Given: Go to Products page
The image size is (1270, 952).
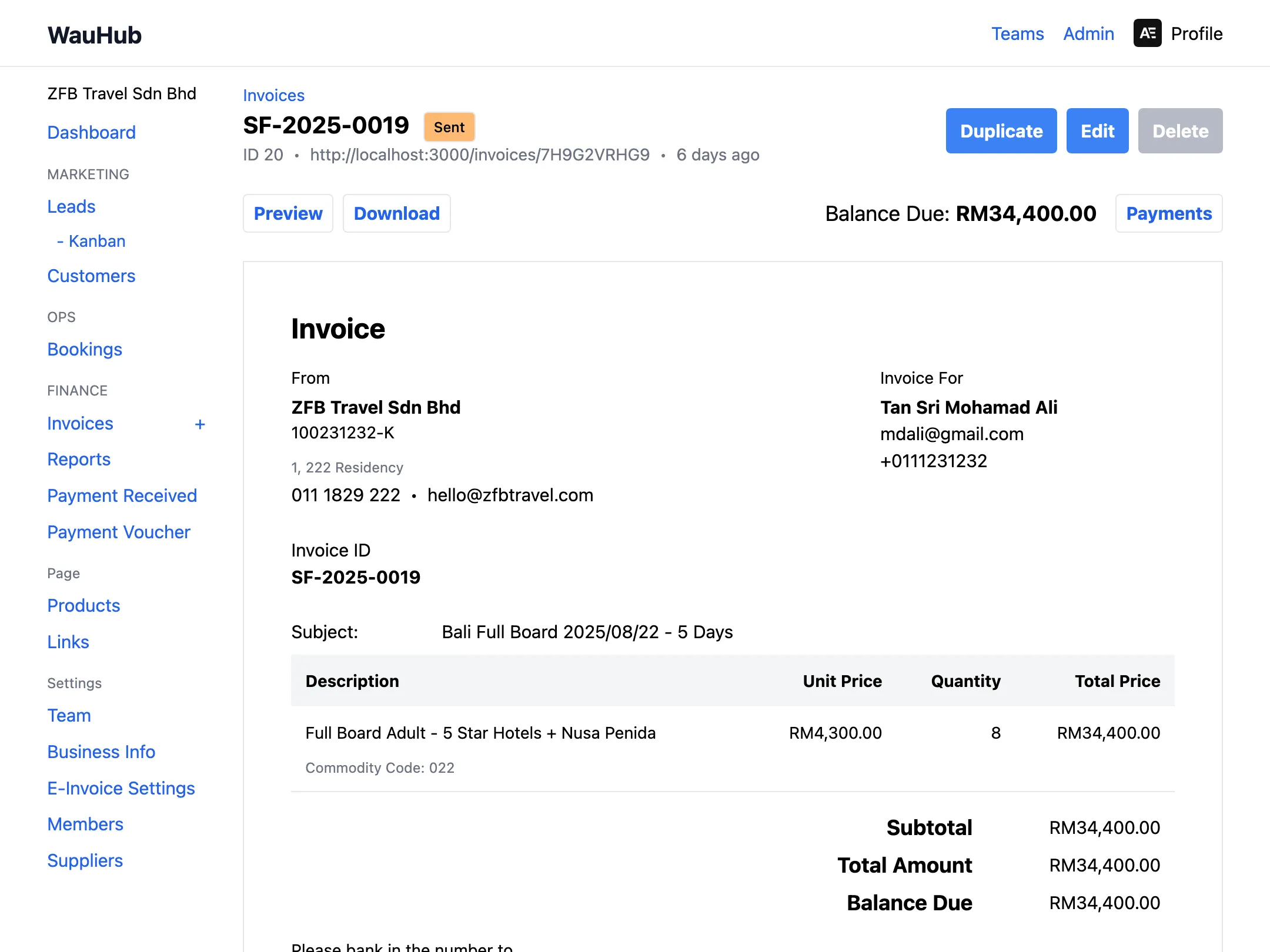Looking at the screenshot, I should [83, 605].
